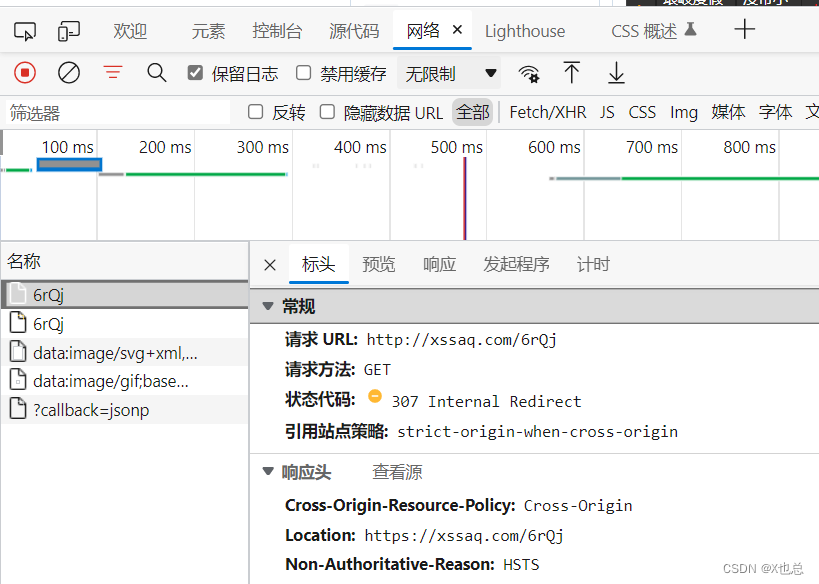Activate the inspect element picker icon

coord(25,31)
